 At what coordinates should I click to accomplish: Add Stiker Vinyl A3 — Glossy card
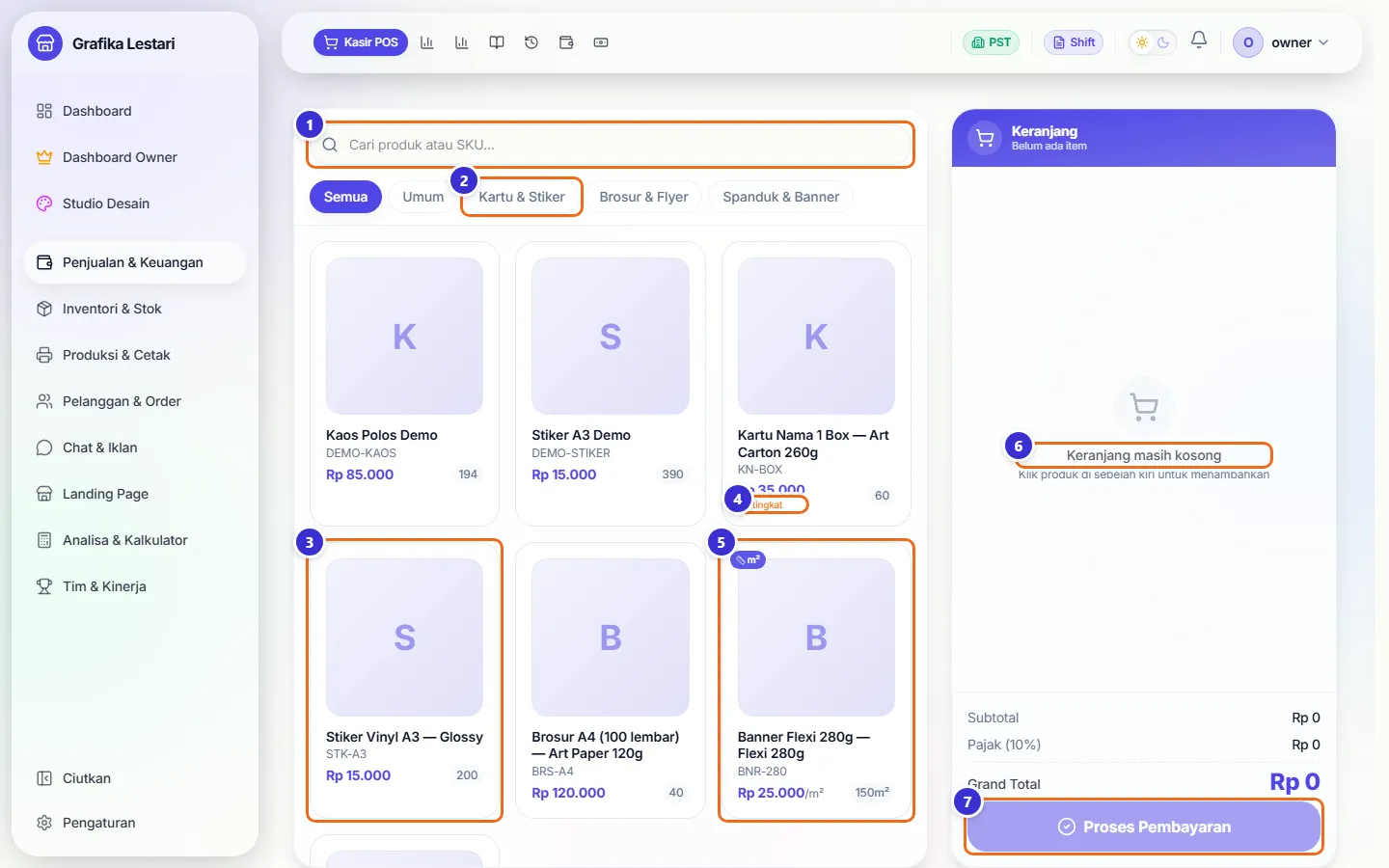coord(404,680)
